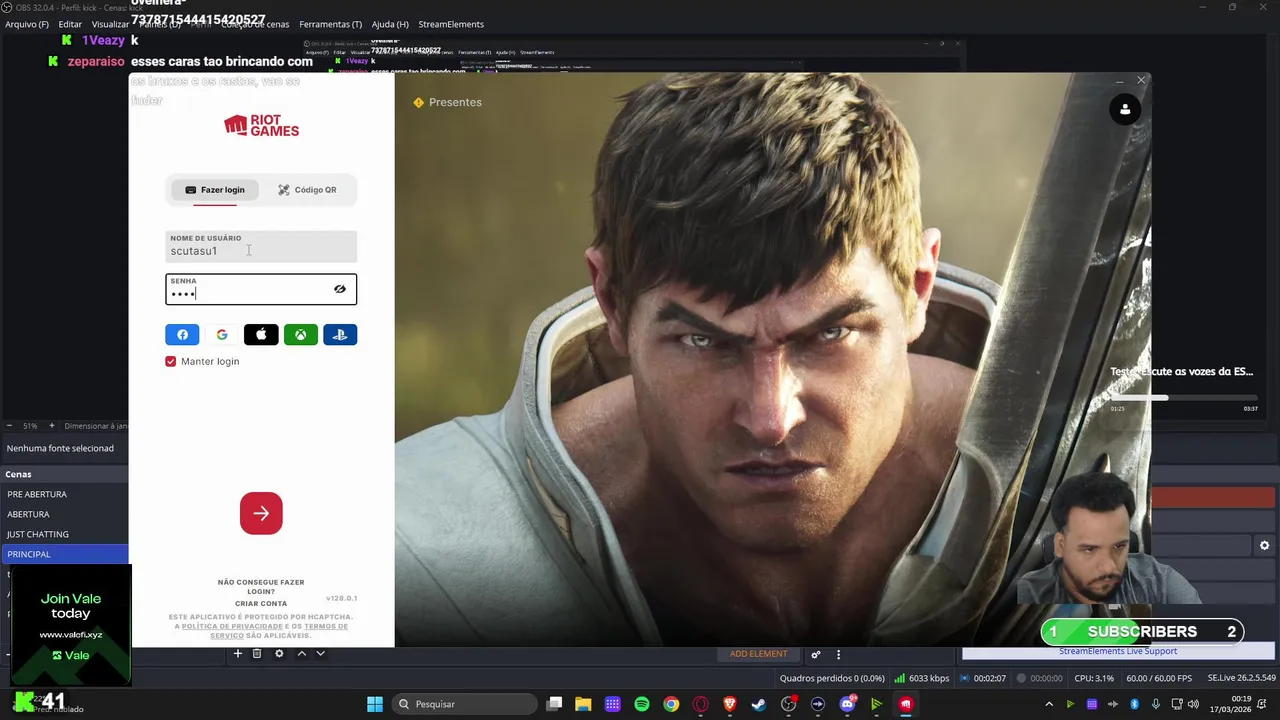
Task: Open Spotify from the taskbar
Action: point(642,704)
